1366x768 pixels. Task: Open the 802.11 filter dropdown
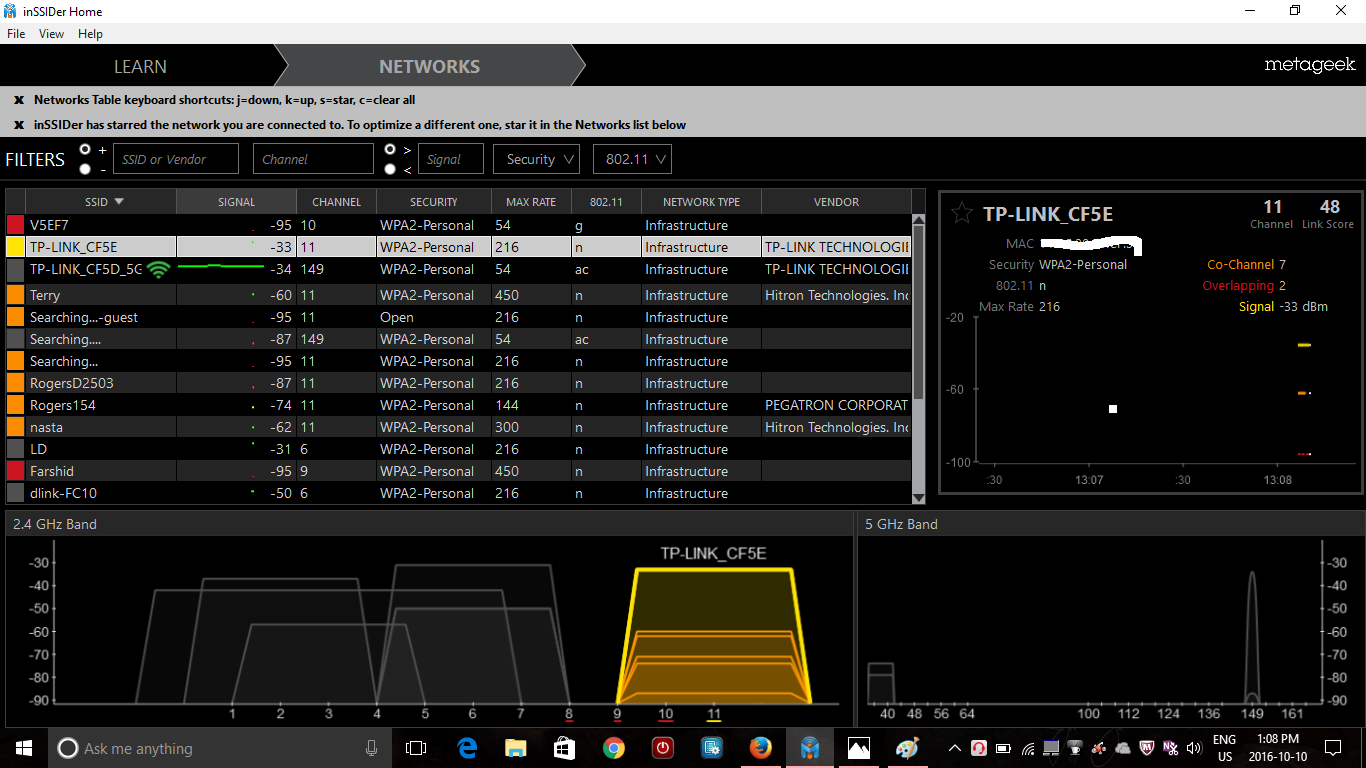pyautogui.click(x=632, y=159)
